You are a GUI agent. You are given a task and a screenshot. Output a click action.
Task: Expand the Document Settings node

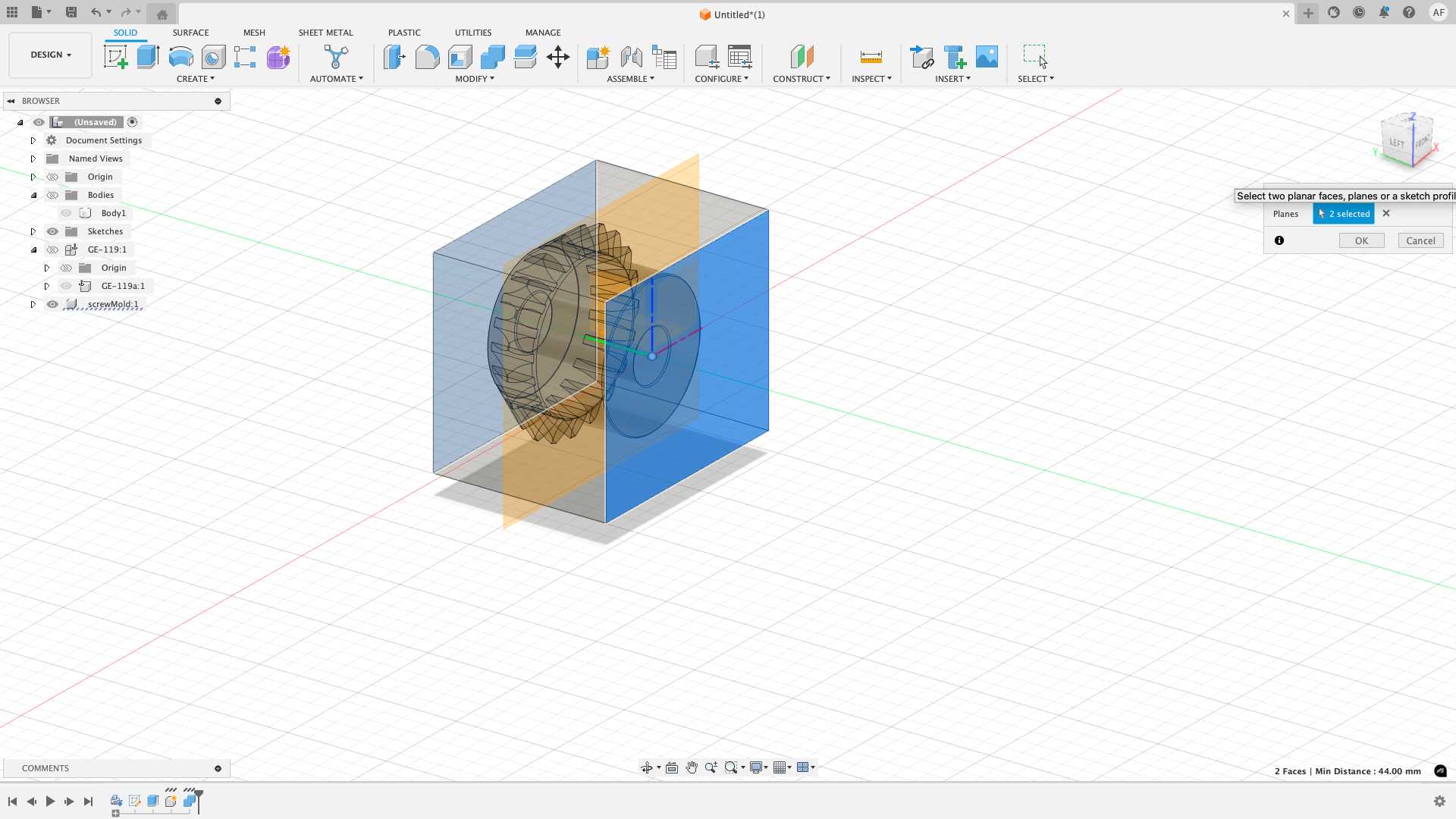33,140
